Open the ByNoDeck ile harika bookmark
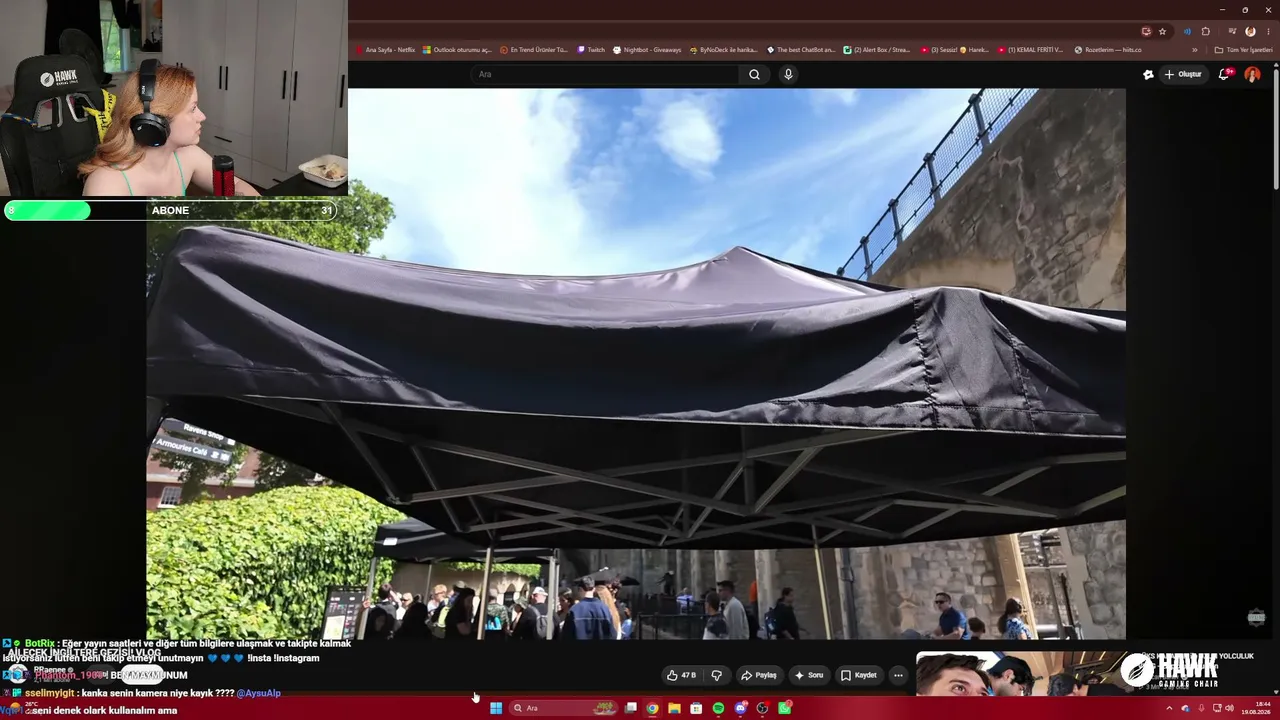The image size is (1280, 720). 723,50
